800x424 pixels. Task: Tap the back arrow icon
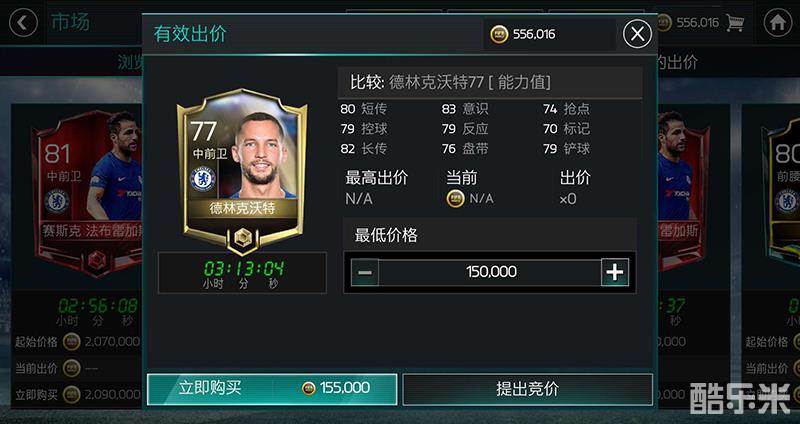tap(23, 23)
